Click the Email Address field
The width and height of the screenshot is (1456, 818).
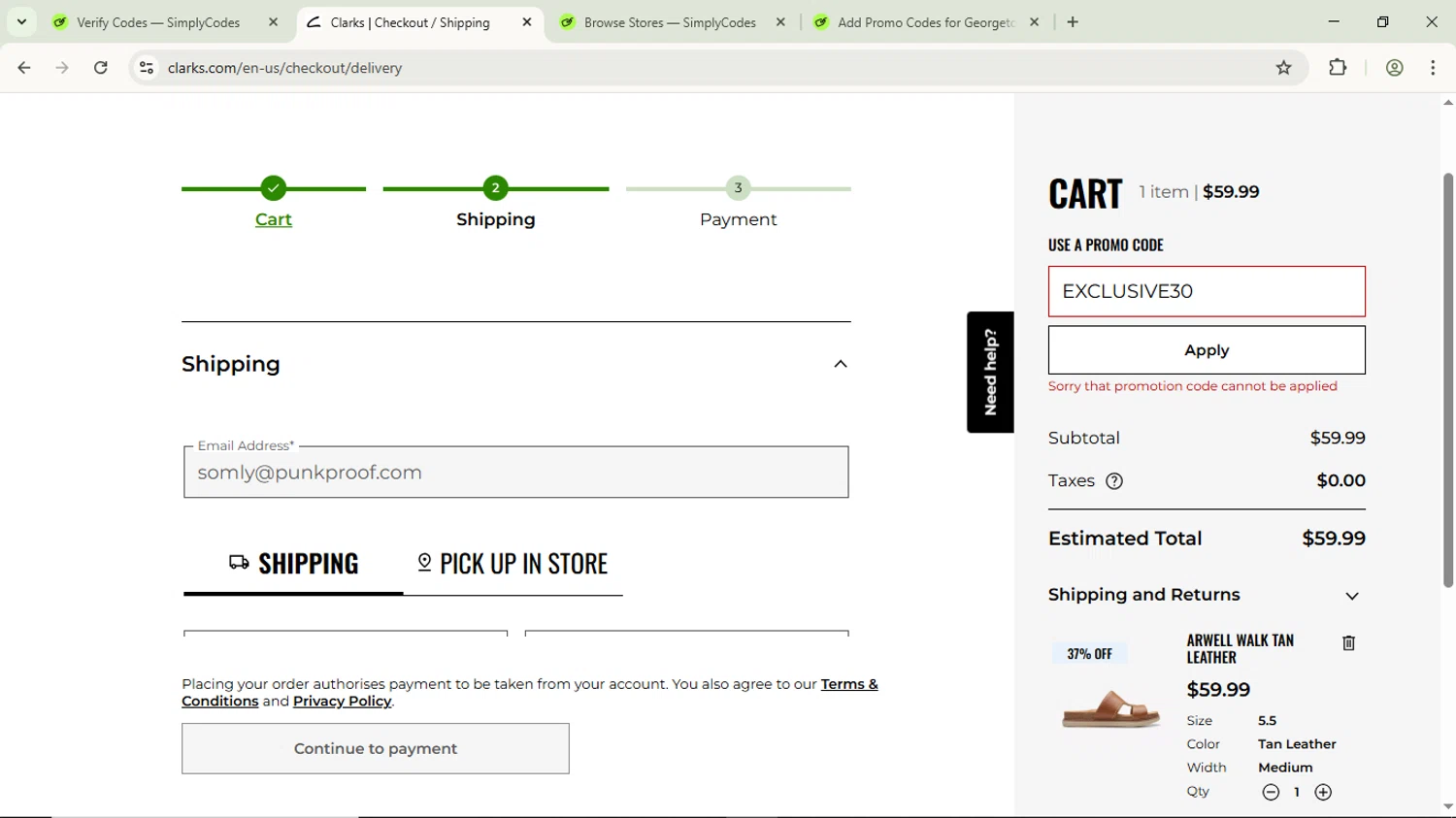tap(516, 473)
